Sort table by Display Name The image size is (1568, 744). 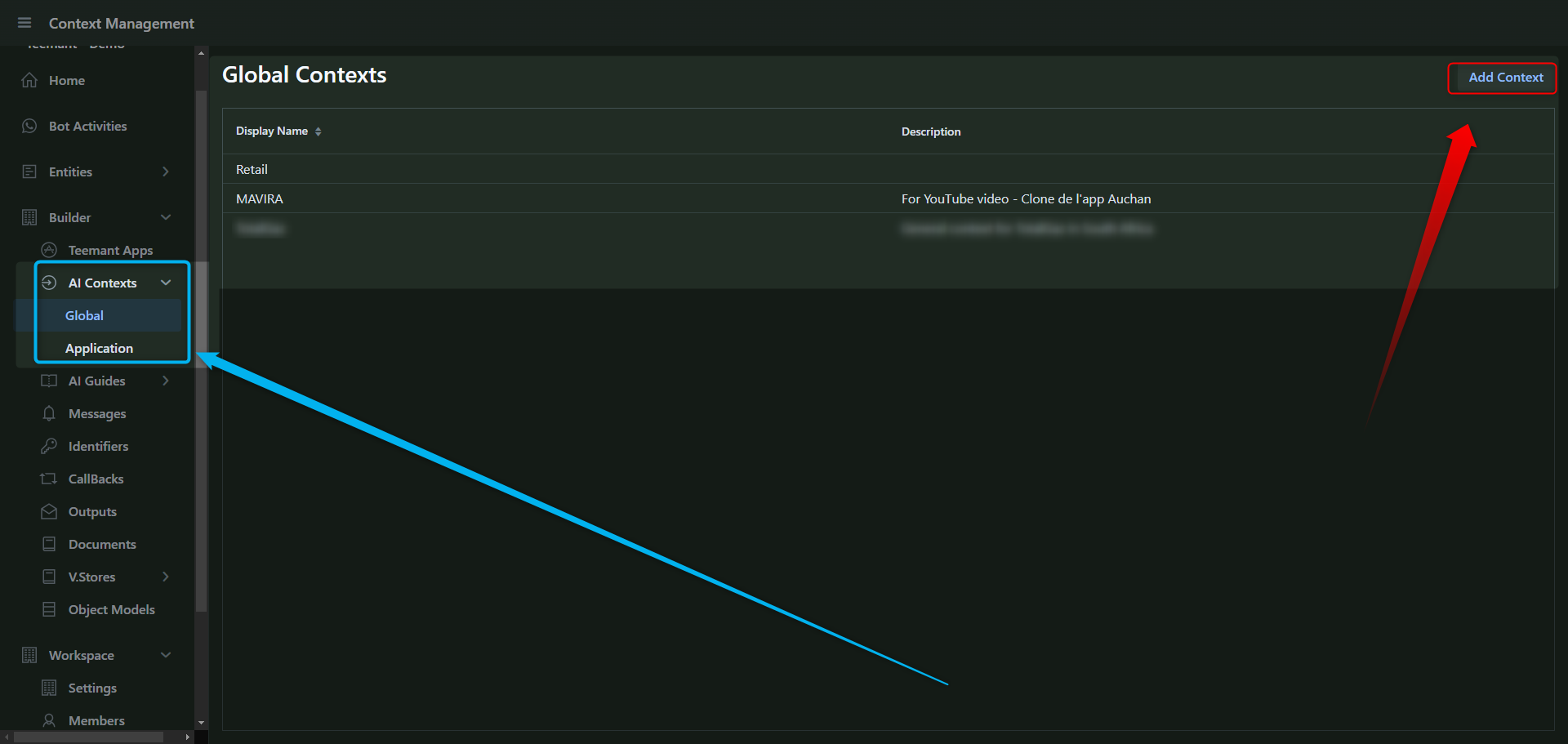pos(318,131)
